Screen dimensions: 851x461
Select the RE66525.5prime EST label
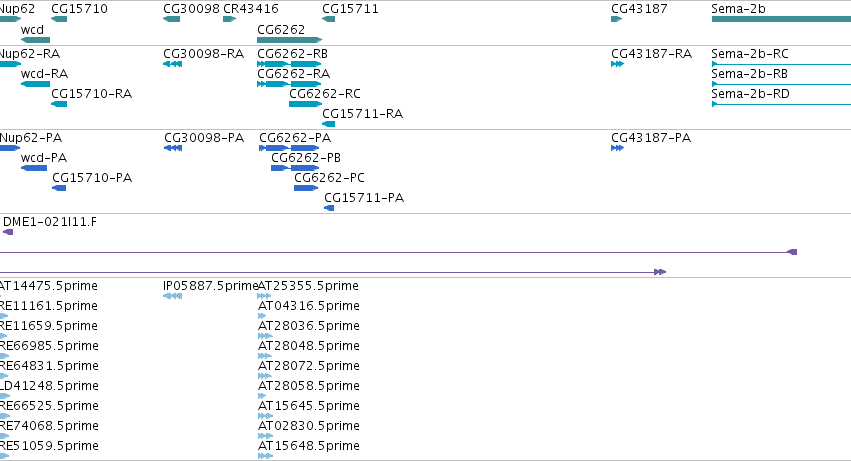point(49,407)
